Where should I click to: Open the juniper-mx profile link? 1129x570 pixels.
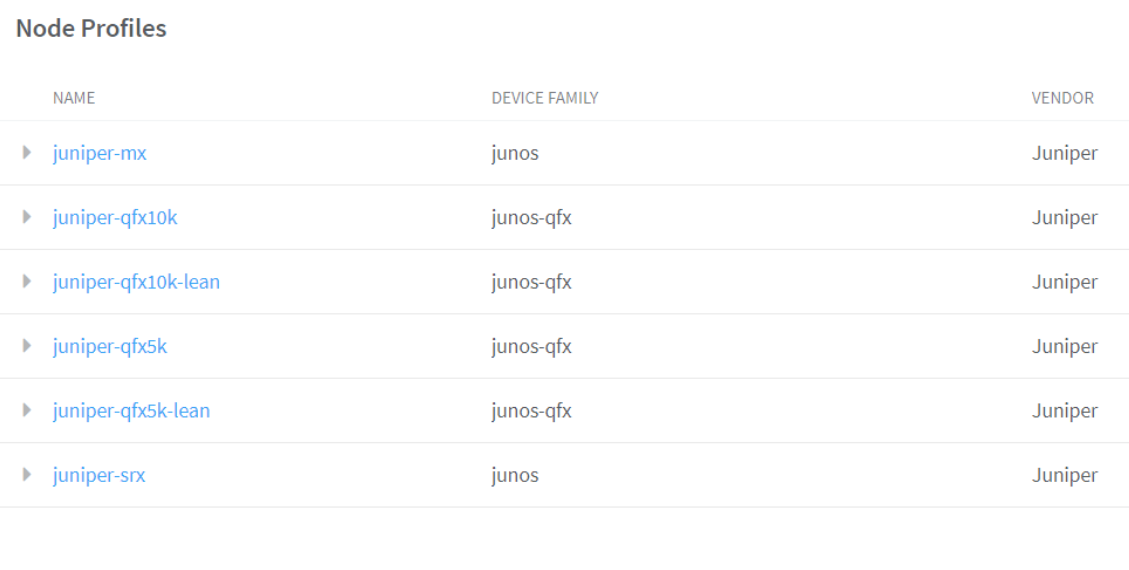point(99,153)
